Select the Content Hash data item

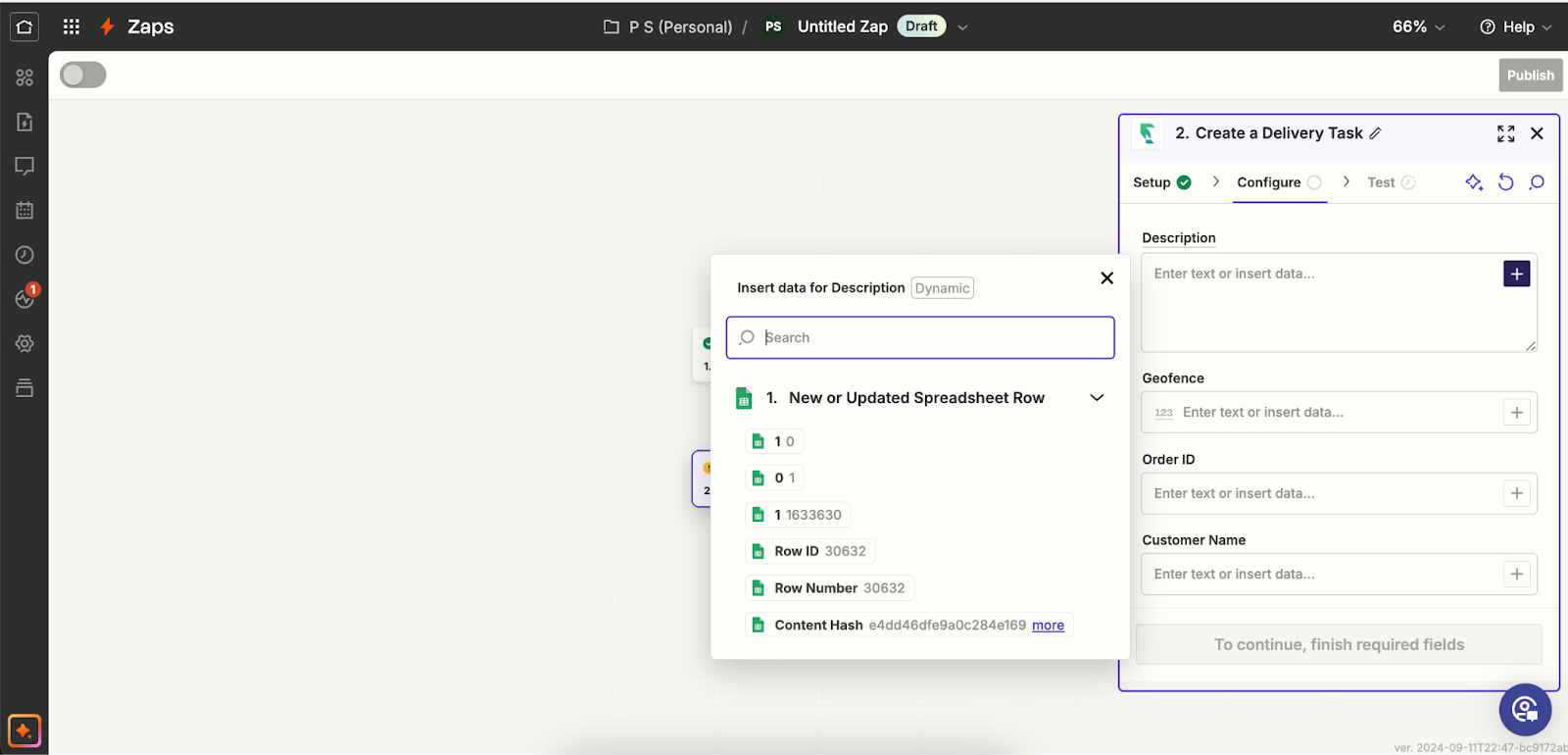pyautogui.click(x=909, y=626)
